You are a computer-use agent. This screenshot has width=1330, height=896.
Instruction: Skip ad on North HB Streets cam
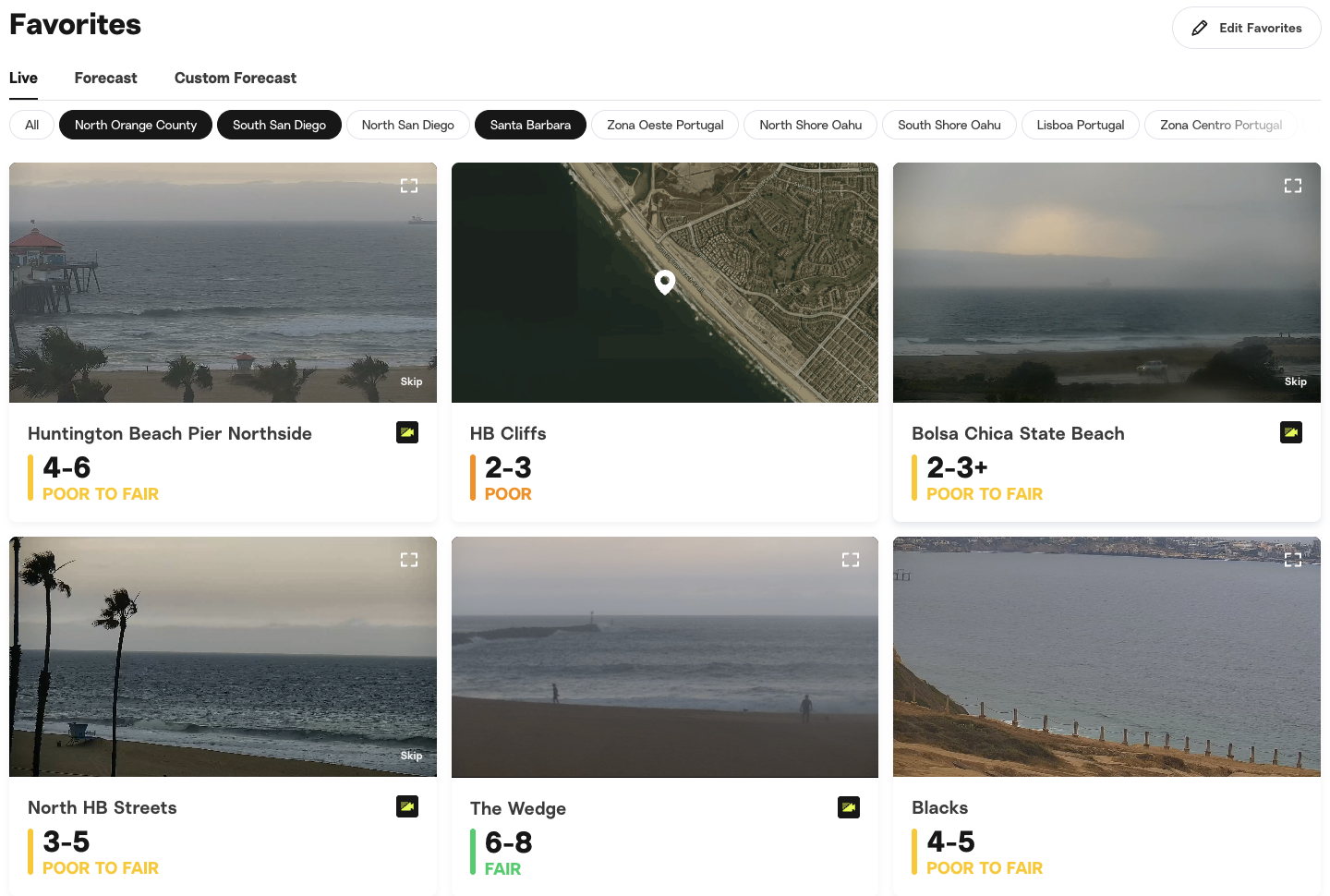[411, 756]
